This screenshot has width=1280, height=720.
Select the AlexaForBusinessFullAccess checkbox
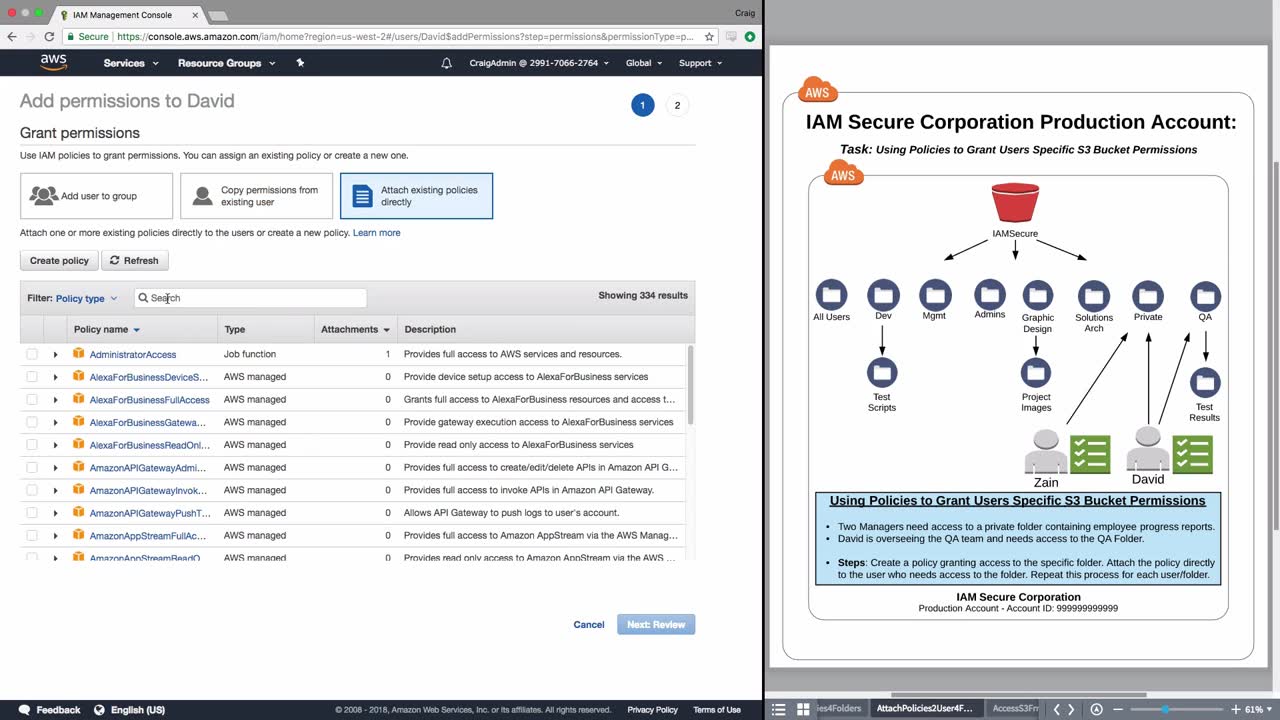(32, 399)
